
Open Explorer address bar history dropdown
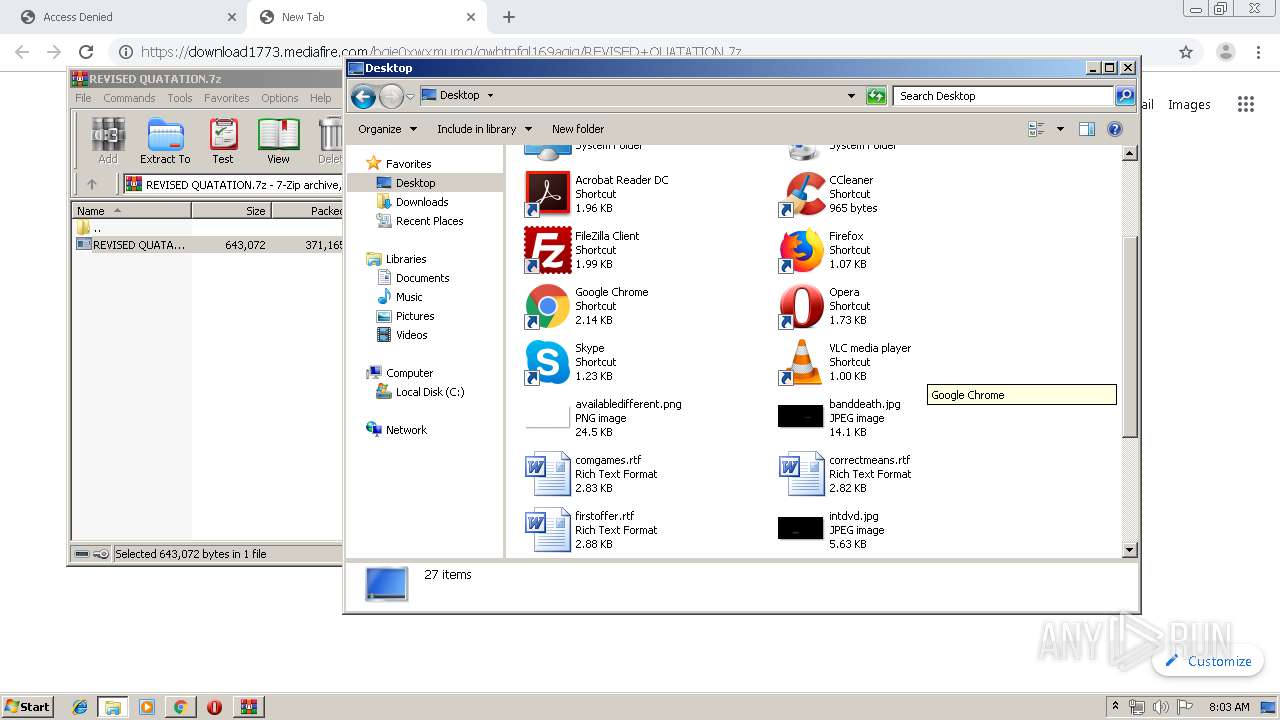(x=851, y=96)
